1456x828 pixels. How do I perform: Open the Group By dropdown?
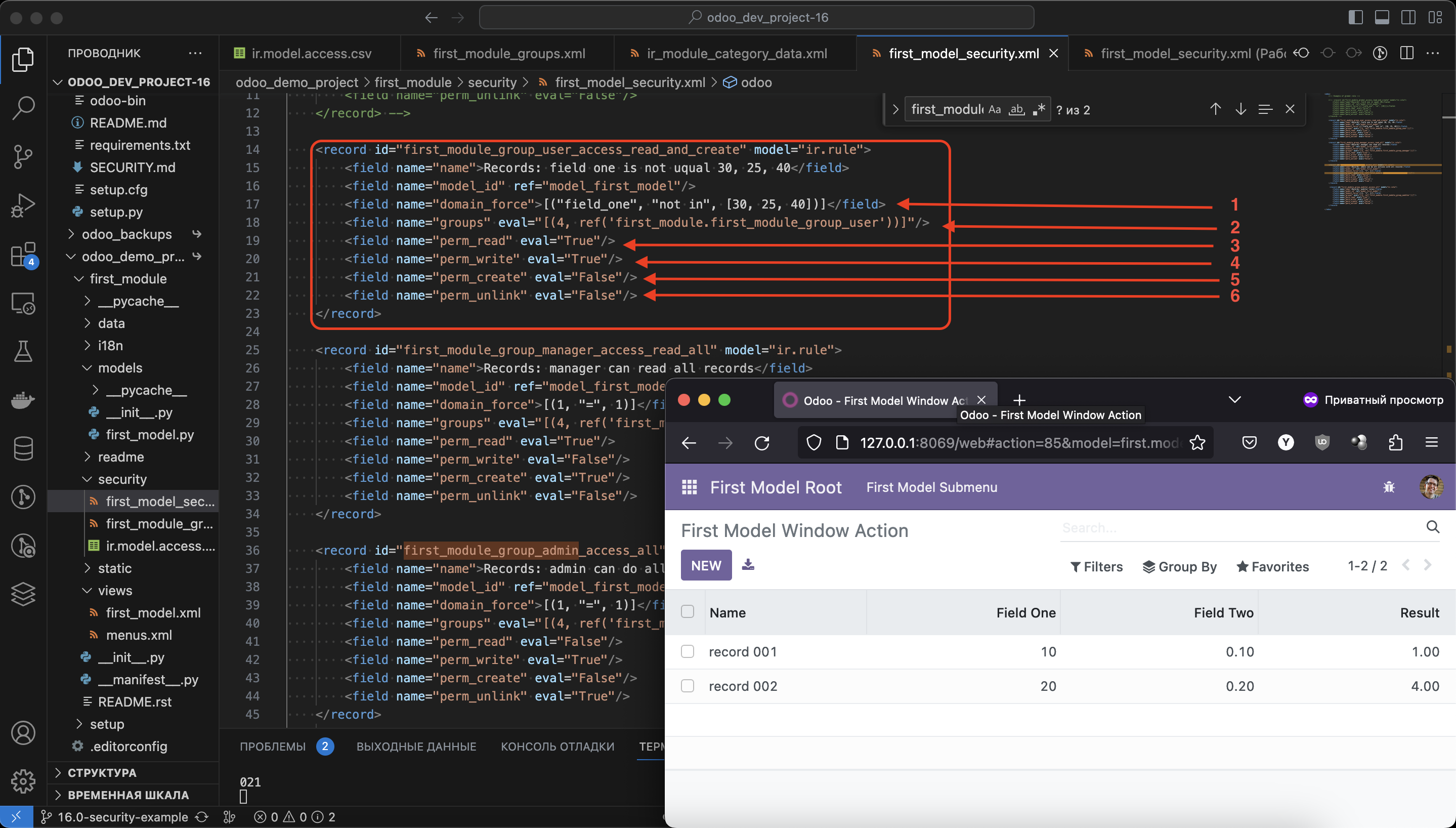(x=1180, y=566)
